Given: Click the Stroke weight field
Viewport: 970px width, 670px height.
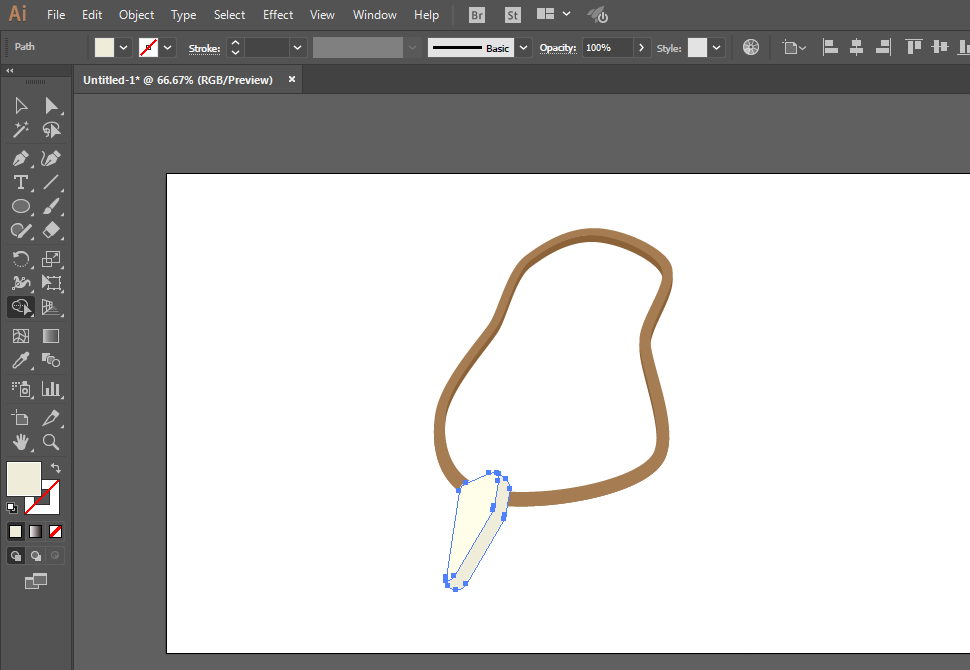Looking at the screenshot, I should (267, 48).
